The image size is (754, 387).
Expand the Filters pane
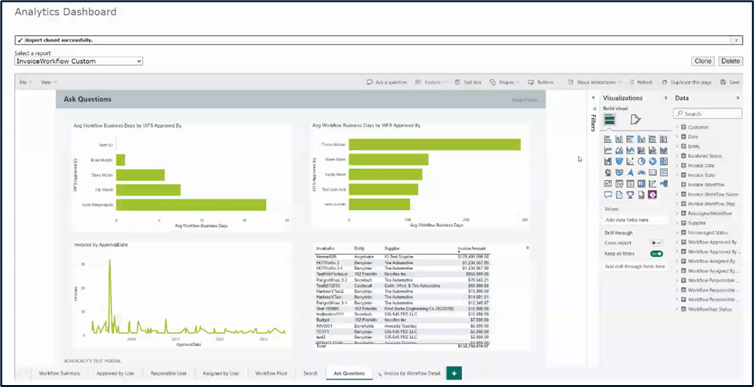(x=593, y=98)
